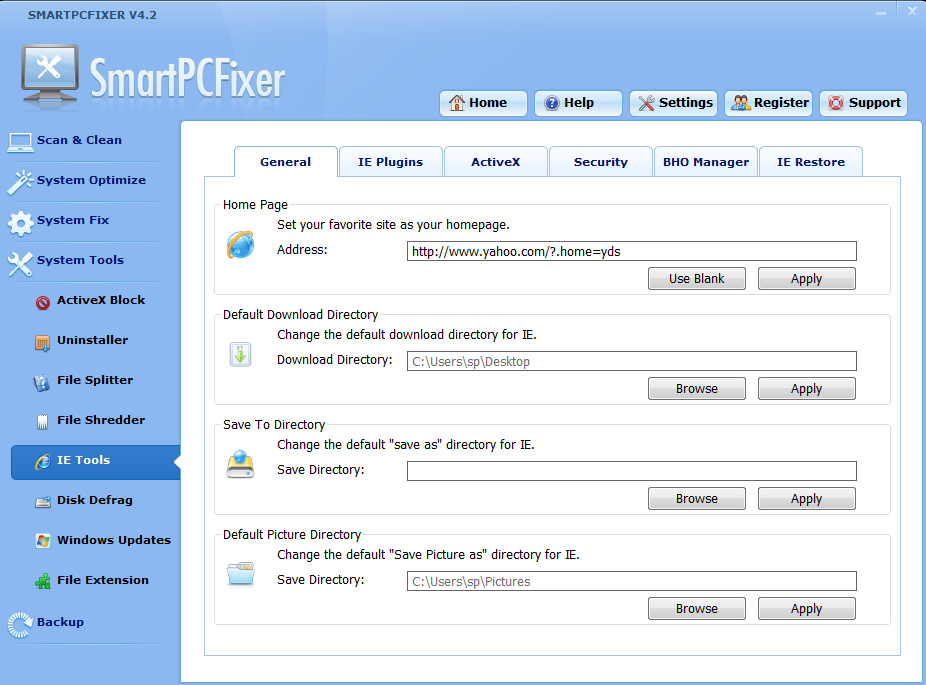Select the System Tools menu label

click(80, 260)
